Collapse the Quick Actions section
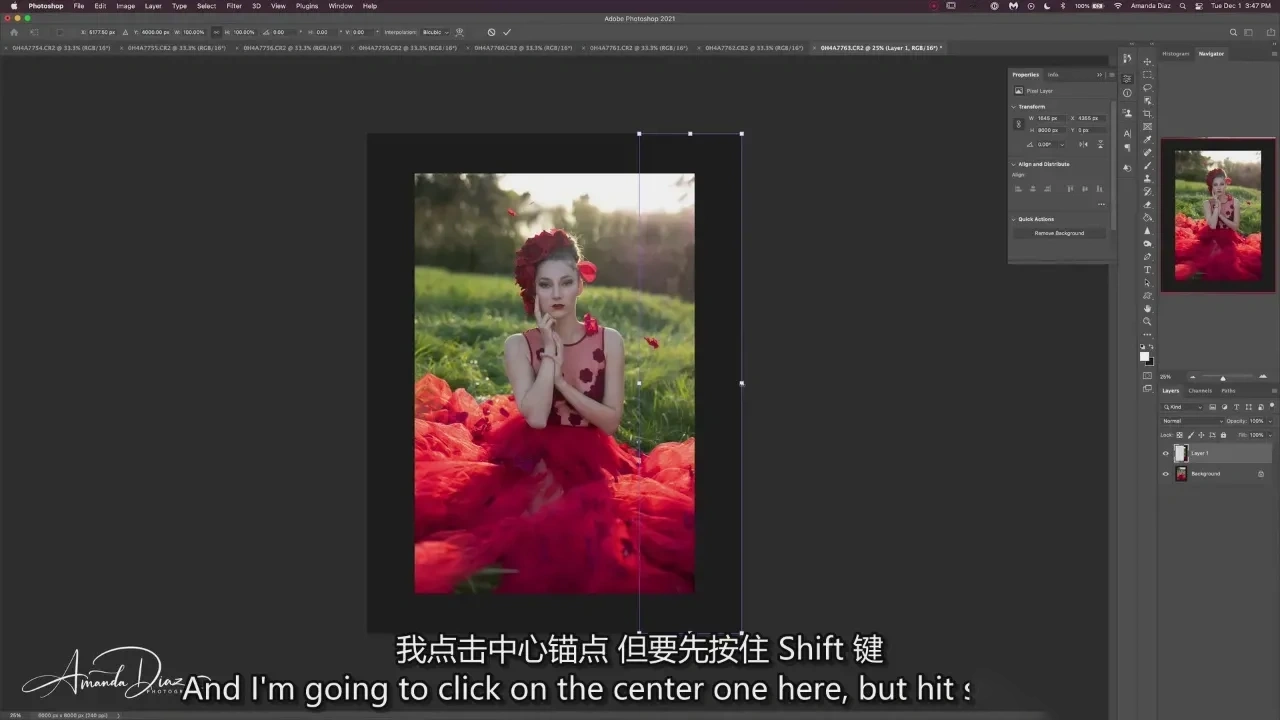This screenshot has width=1280, height=720. 1013,219
